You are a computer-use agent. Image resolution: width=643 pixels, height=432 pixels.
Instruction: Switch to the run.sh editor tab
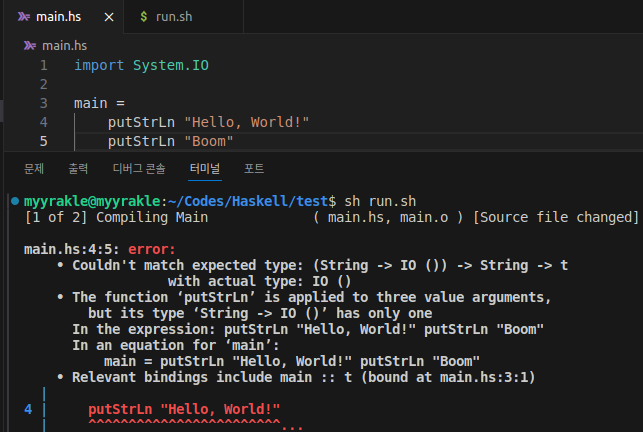(x=170, y=17)
